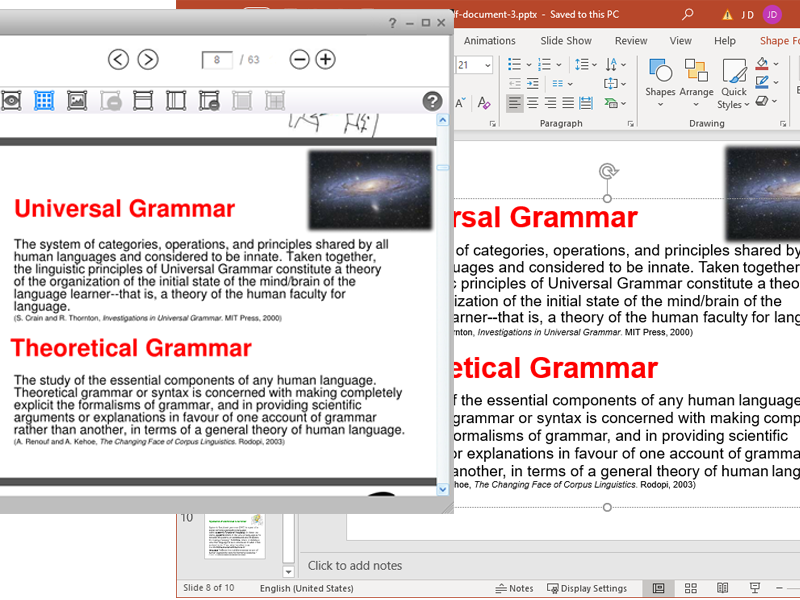Open Quick Styles gallery
The height and width of the screenshot is (600, 800).
point(734,83)
